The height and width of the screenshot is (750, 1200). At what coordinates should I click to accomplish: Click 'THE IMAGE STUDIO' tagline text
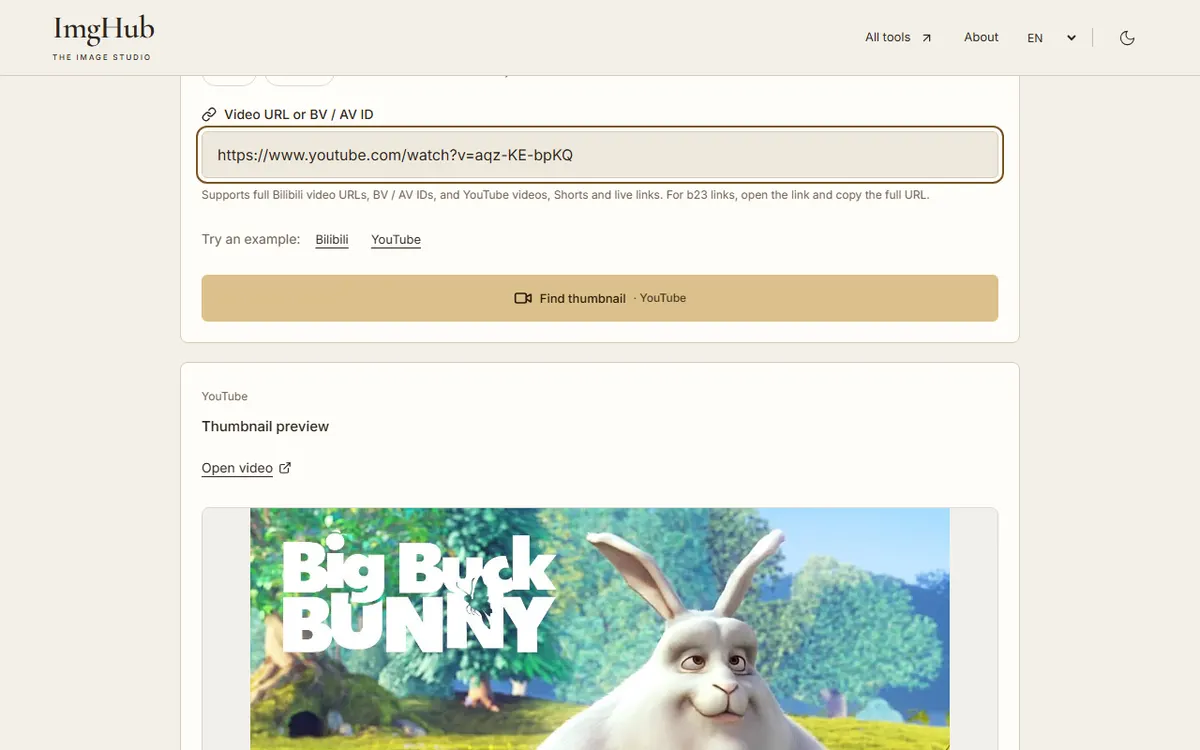pyautogui.click(x=102, y=57)
